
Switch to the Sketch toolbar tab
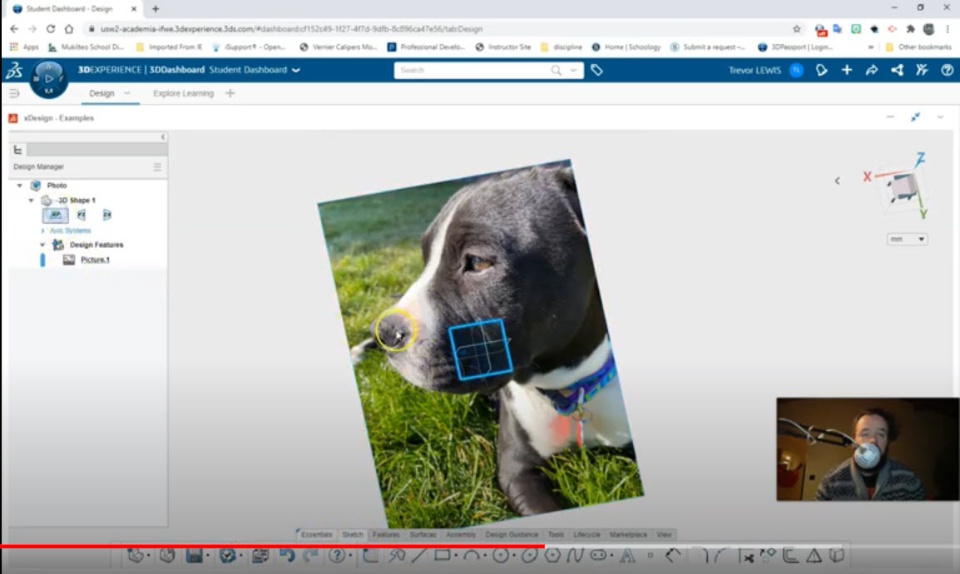(x=353, y=534)
